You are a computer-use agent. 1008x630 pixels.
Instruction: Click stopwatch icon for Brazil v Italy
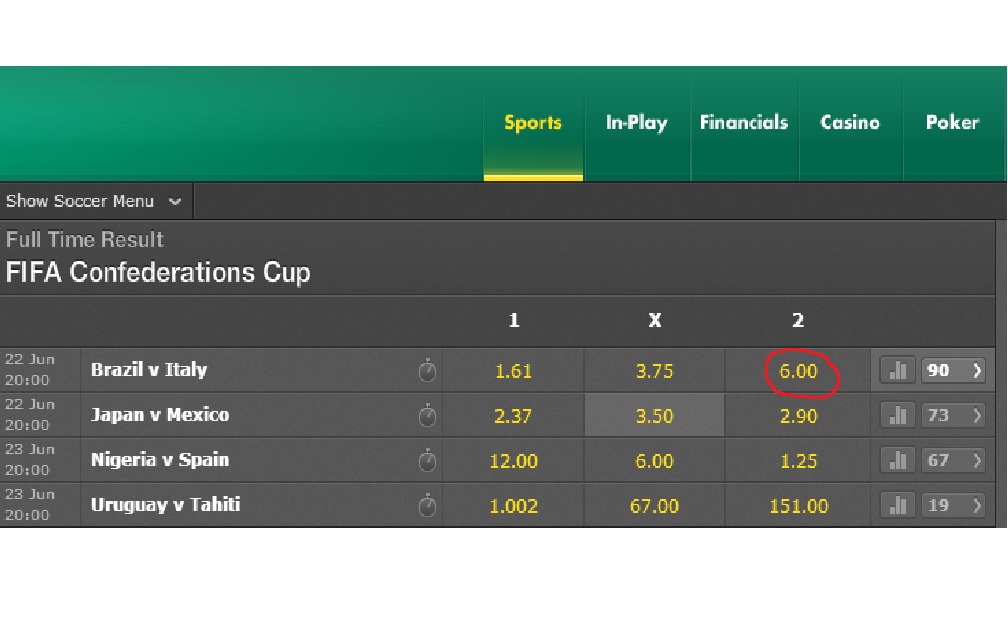(427, 372)
